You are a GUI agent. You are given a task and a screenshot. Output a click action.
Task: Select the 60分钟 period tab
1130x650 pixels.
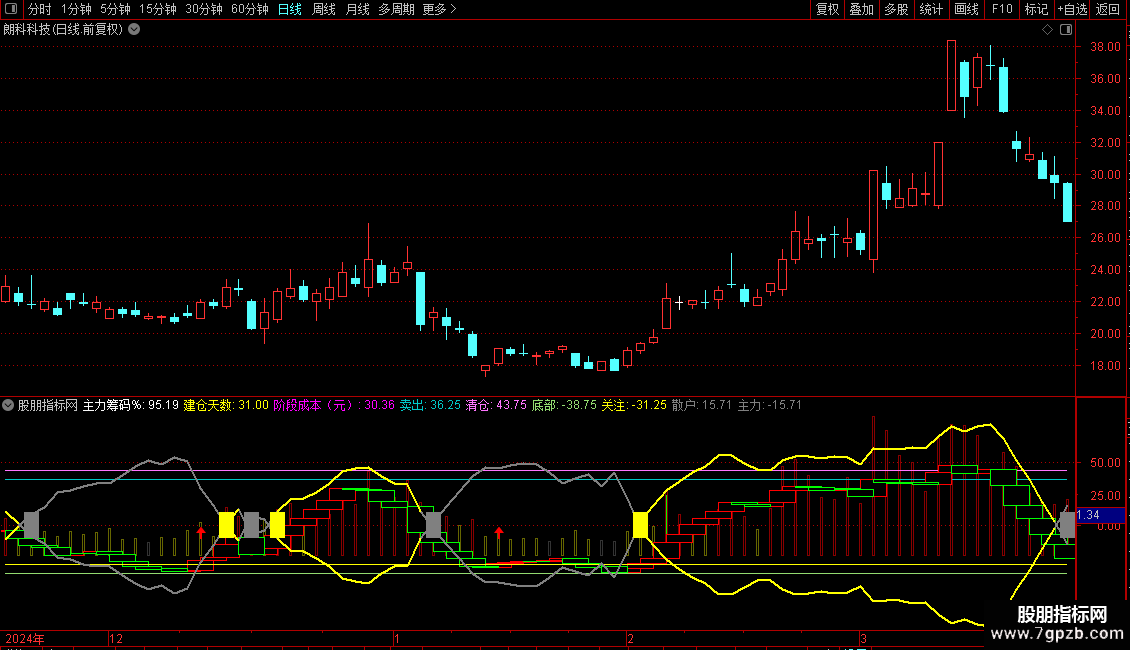(249, 9)
